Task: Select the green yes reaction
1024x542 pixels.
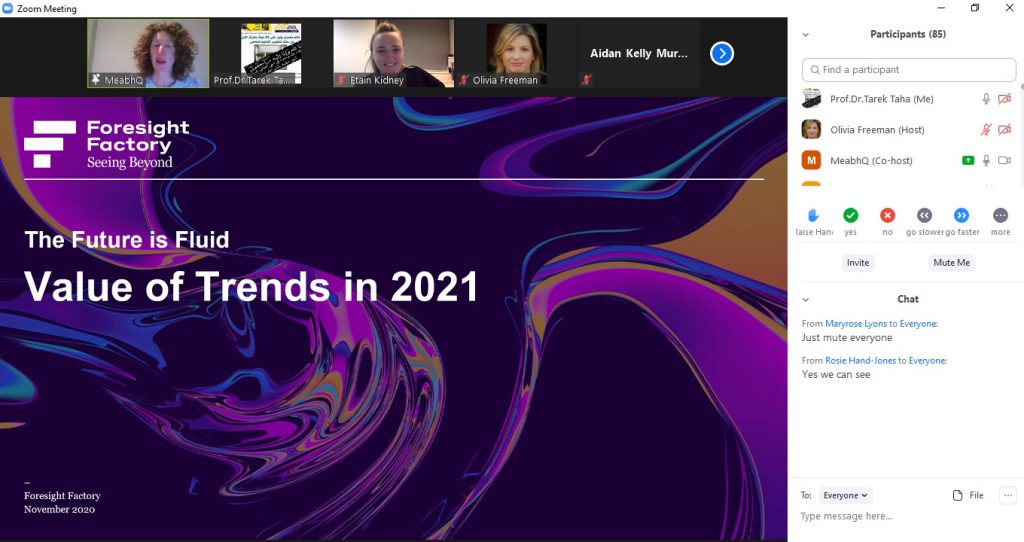Action: 850,215
